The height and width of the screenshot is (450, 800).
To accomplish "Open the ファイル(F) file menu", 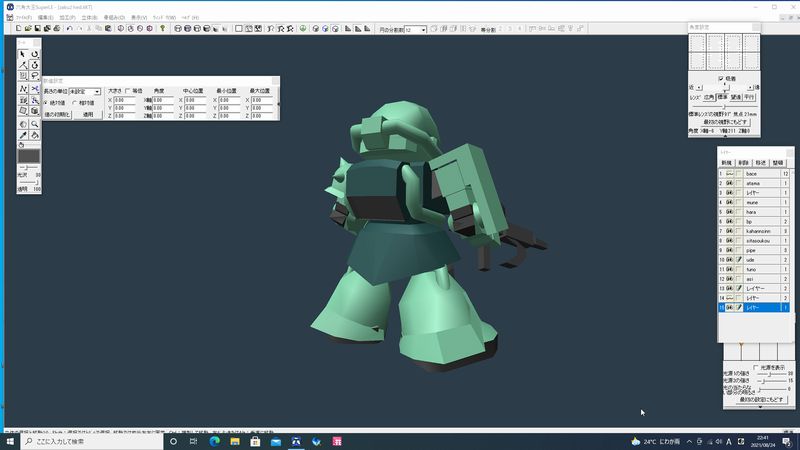I will pos(23,17).
